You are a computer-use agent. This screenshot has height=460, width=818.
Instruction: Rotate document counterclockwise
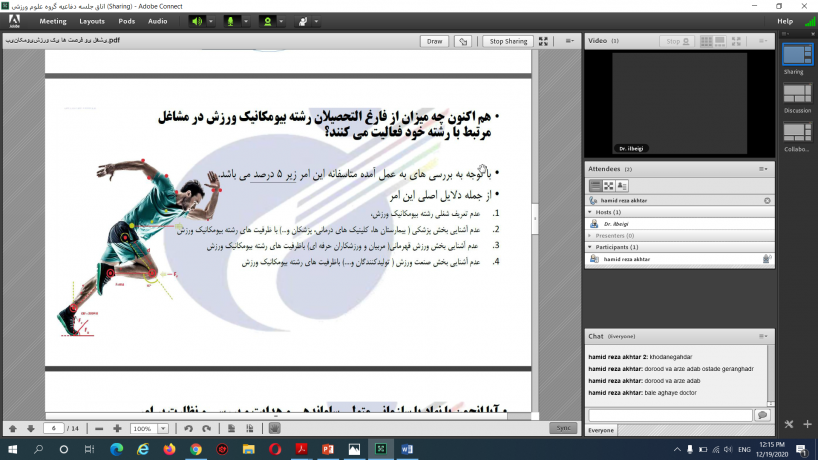tap(188, 428)
